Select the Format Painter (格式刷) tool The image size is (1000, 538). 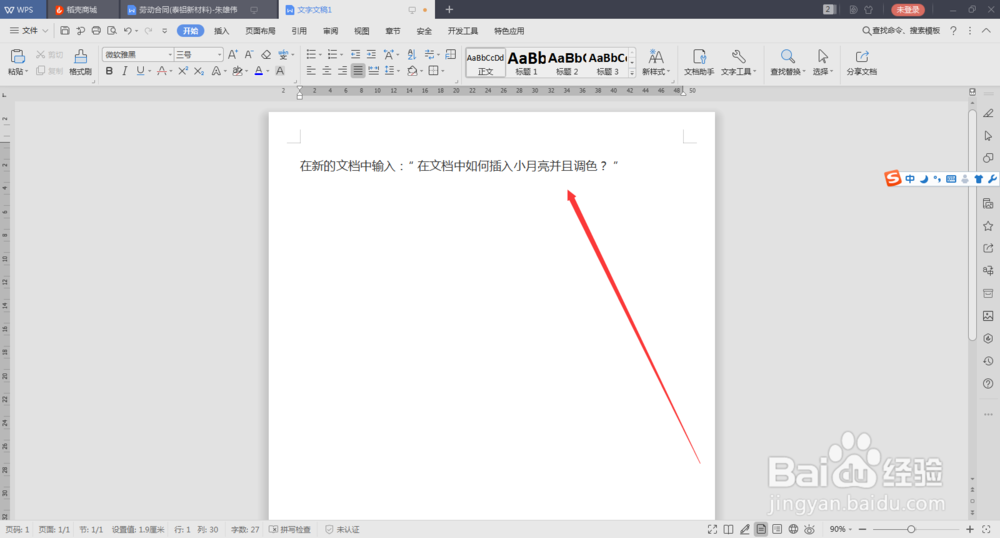[x=80, y=62]
